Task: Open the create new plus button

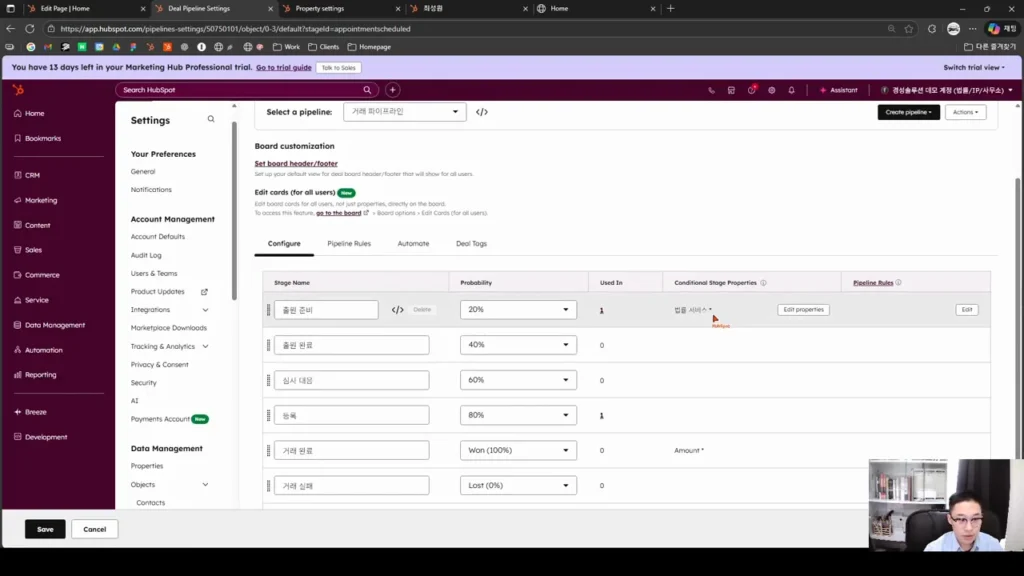Action: [392, 90]
